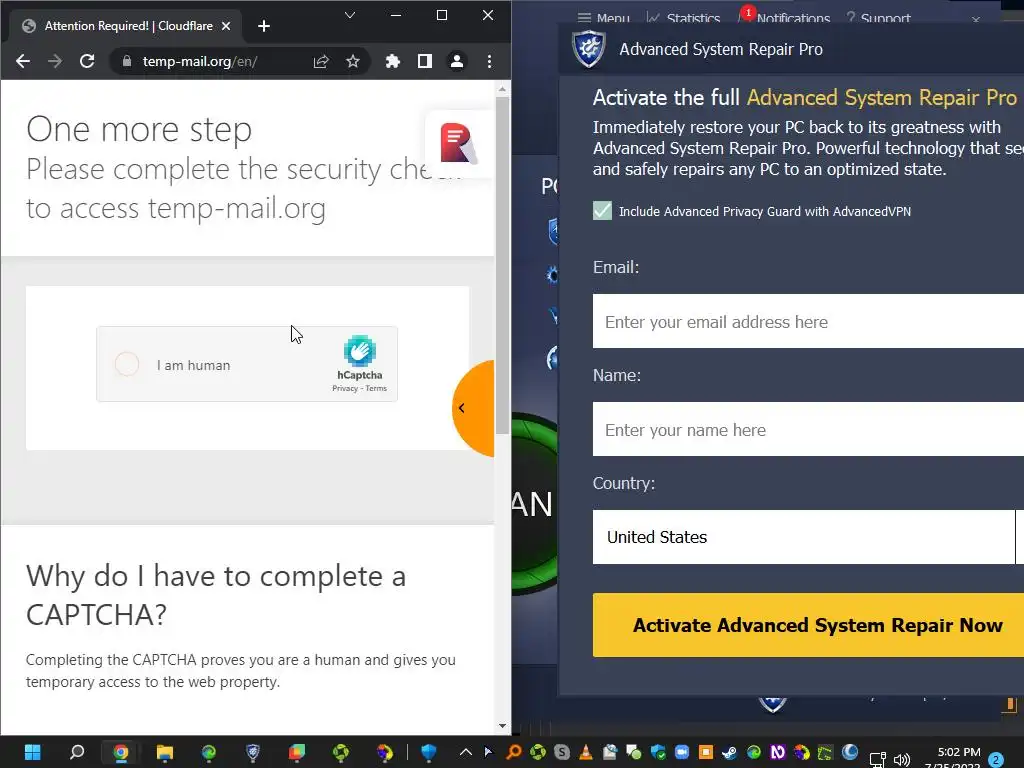1024x768 pixels.
Task: Share this page via address bar icon
Action: (321, 61)
